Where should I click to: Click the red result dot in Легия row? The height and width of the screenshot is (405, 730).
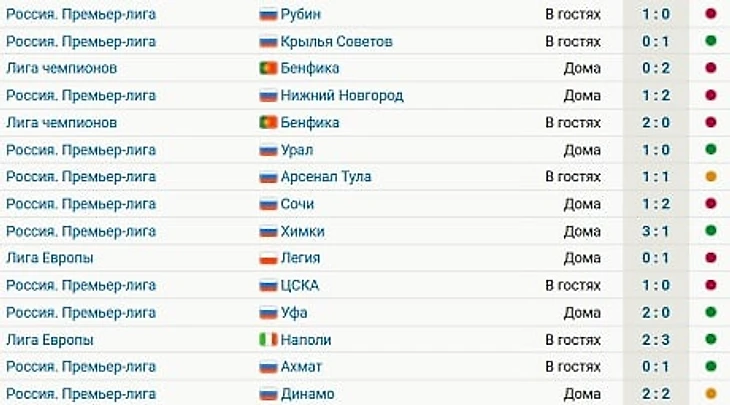(710, 258)
